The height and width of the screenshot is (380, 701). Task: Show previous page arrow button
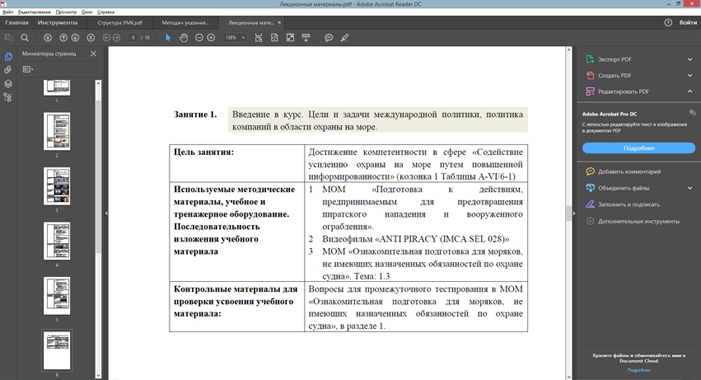[63, 38]
